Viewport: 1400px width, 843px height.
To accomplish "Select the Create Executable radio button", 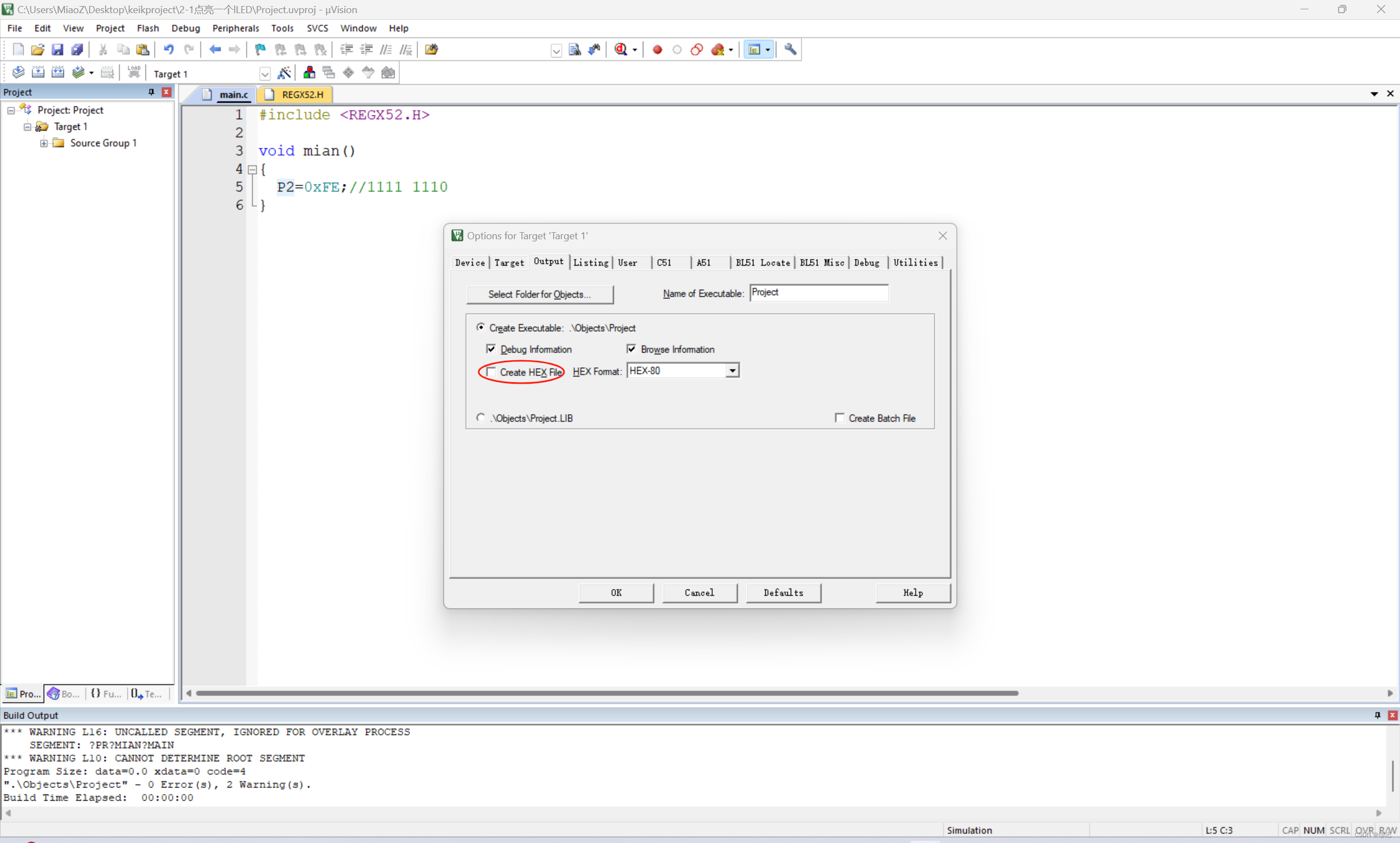I will click(x=481, y=327).
